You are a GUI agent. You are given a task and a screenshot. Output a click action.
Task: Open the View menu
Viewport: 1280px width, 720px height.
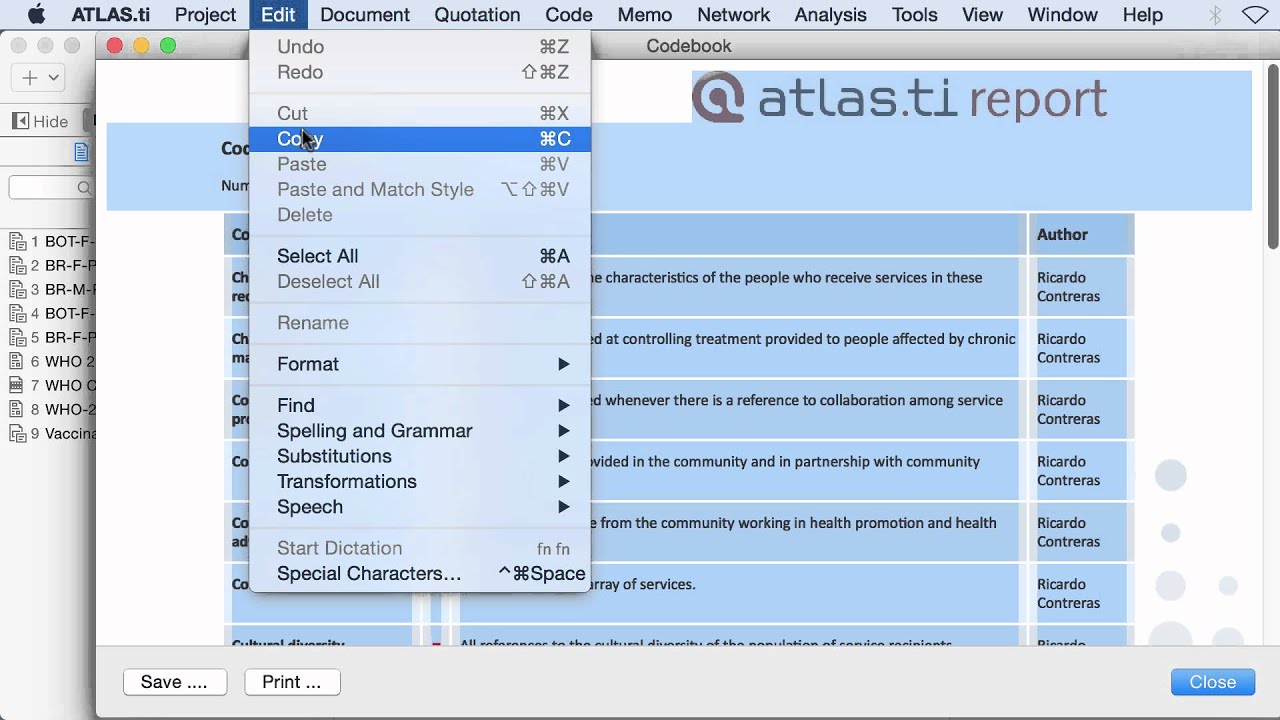982,15
